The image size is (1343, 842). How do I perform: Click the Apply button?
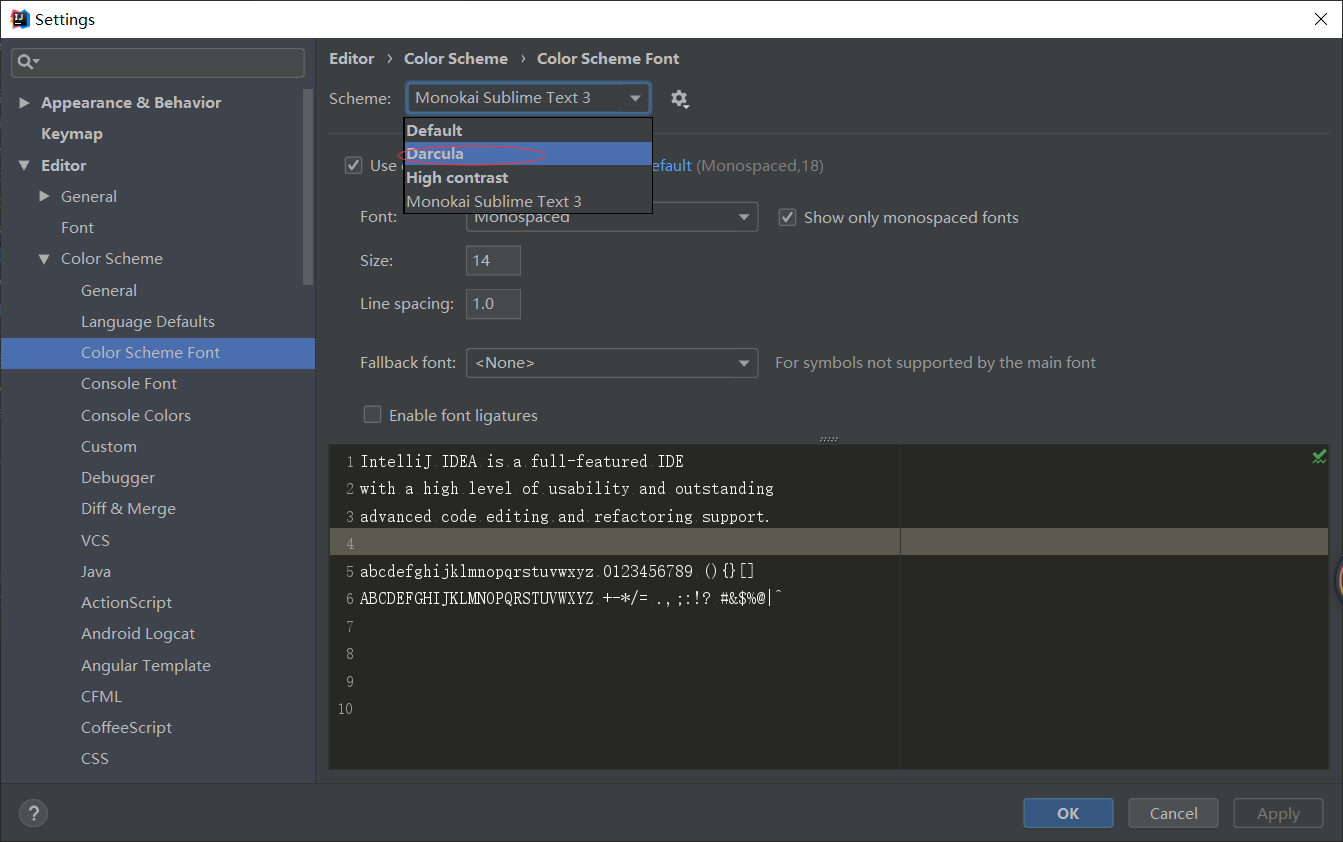(1278, 813)
